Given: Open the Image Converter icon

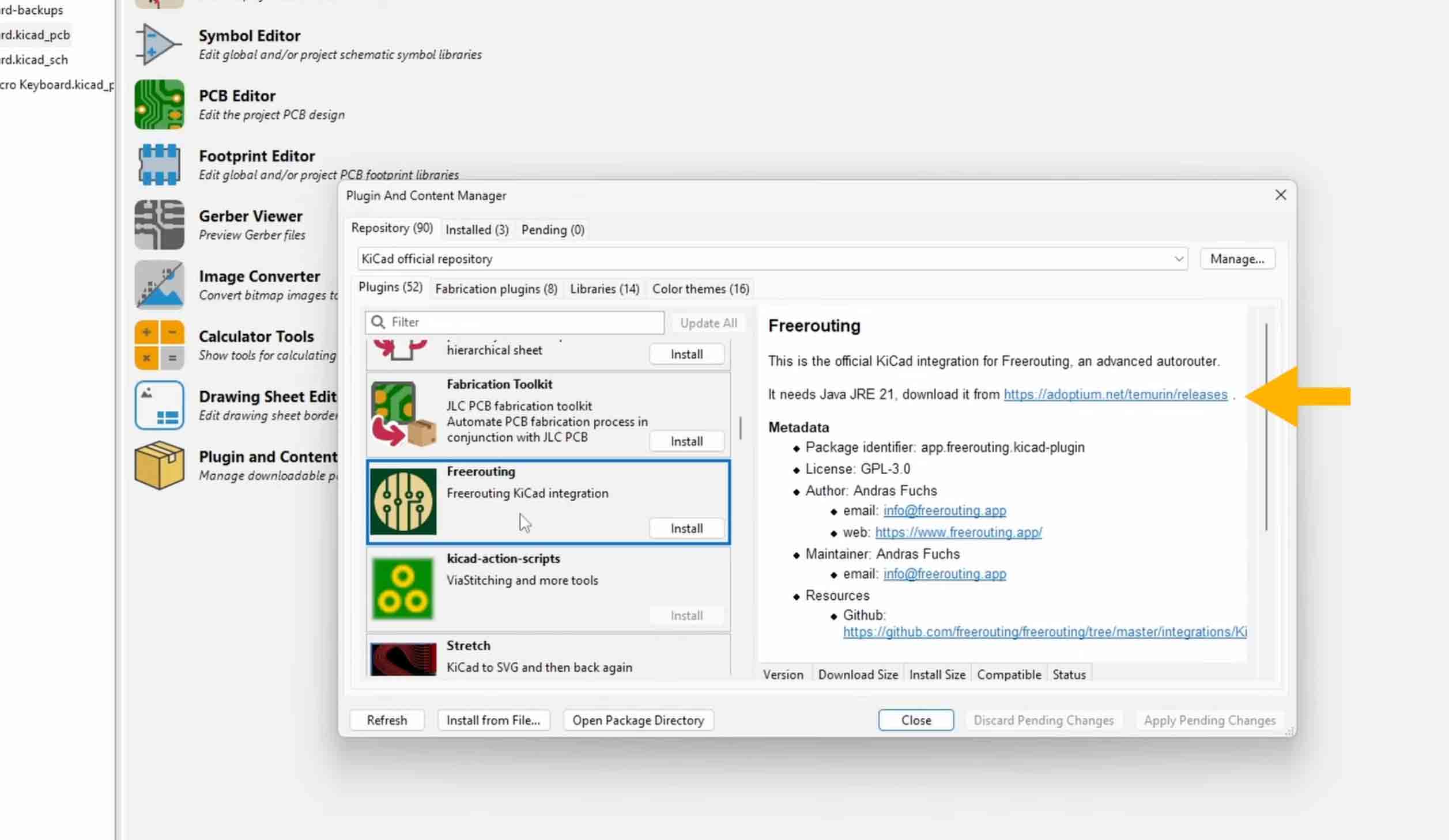Looking at the screenshot, I should click(x=159, y=285).
